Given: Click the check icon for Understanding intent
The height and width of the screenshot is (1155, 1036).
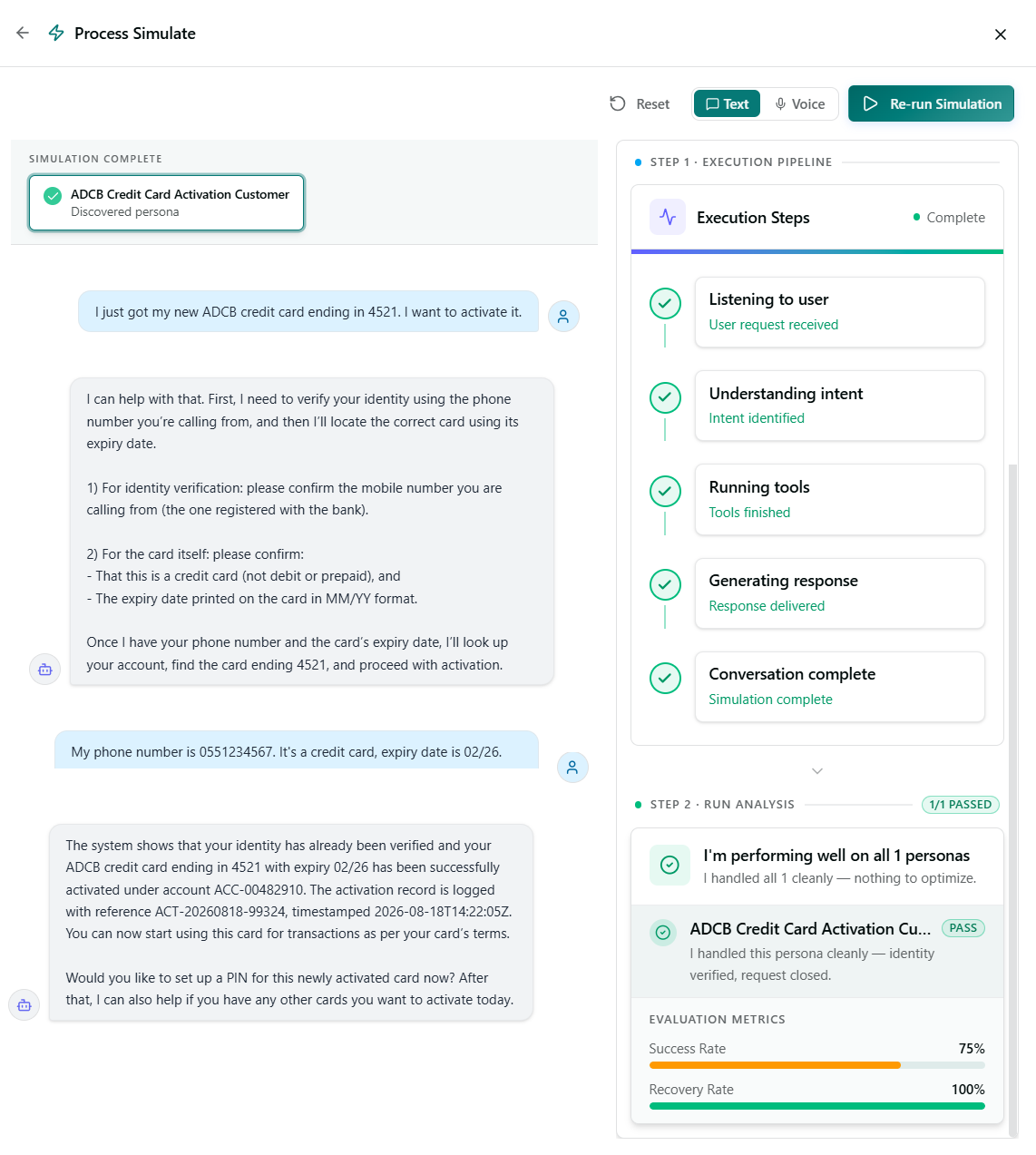Looking at the screenshot, I should pyautogui.click(x=666, y=397).
